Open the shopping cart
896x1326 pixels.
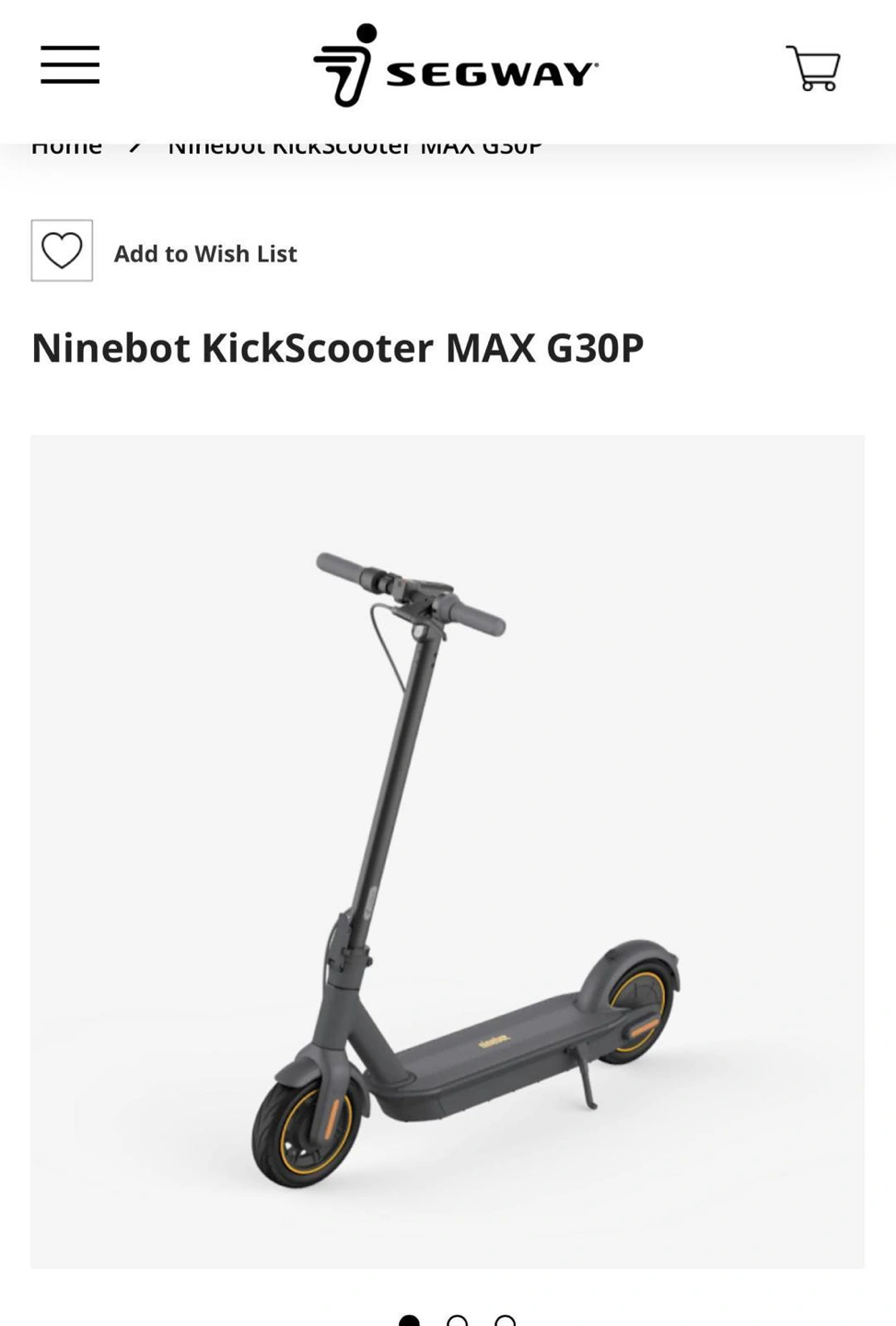tap(813, 68)
